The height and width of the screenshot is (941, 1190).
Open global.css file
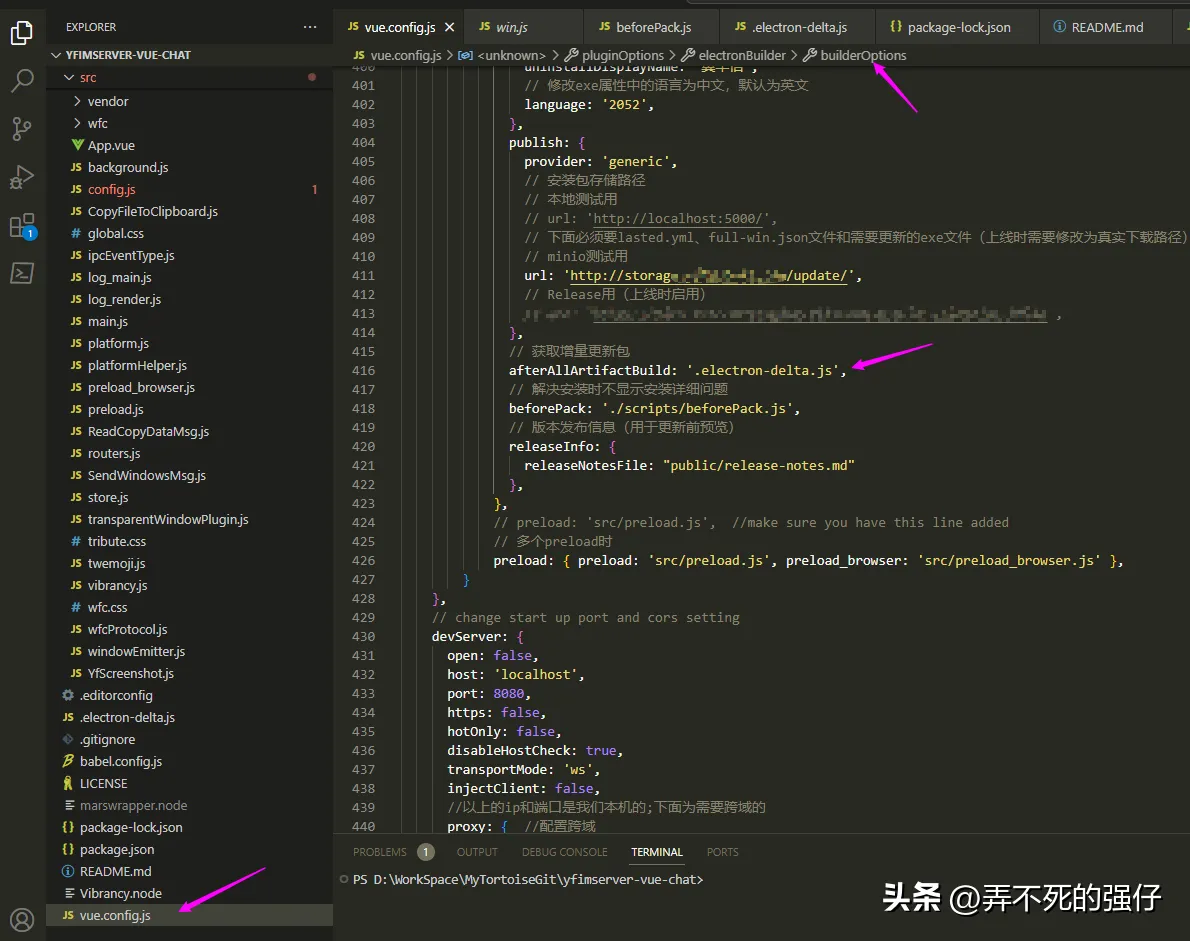pos(190,233)
